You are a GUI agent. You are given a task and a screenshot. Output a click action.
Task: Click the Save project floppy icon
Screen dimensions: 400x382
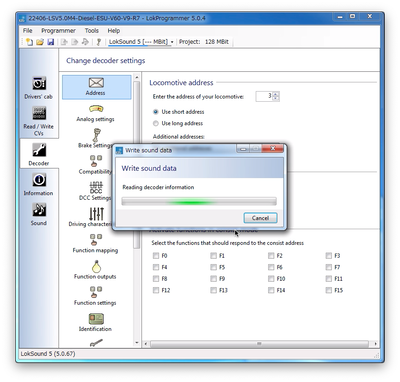click(51, 42)
